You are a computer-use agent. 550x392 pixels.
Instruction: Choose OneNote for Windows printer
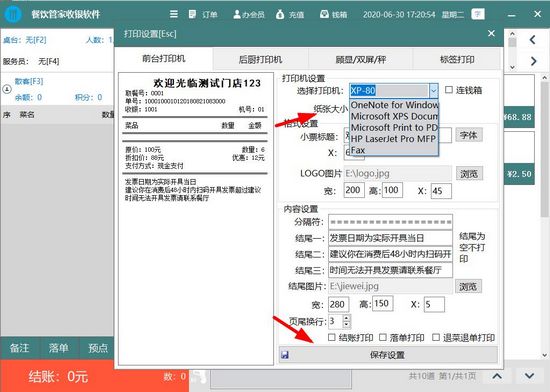click(394, 105)
